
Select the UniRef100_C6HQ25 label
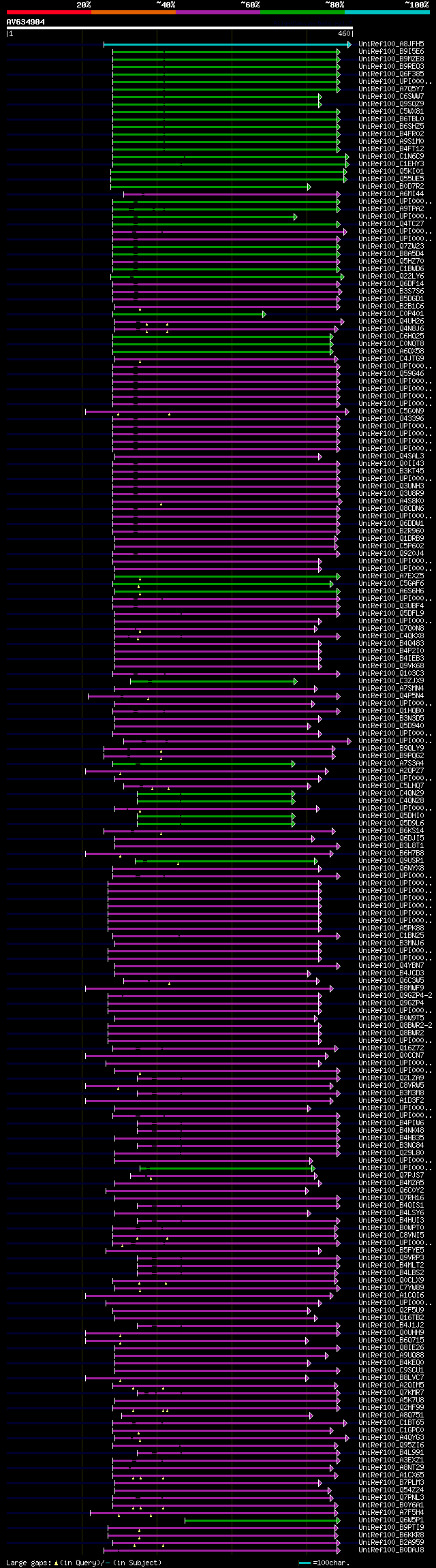pos(391,336)
